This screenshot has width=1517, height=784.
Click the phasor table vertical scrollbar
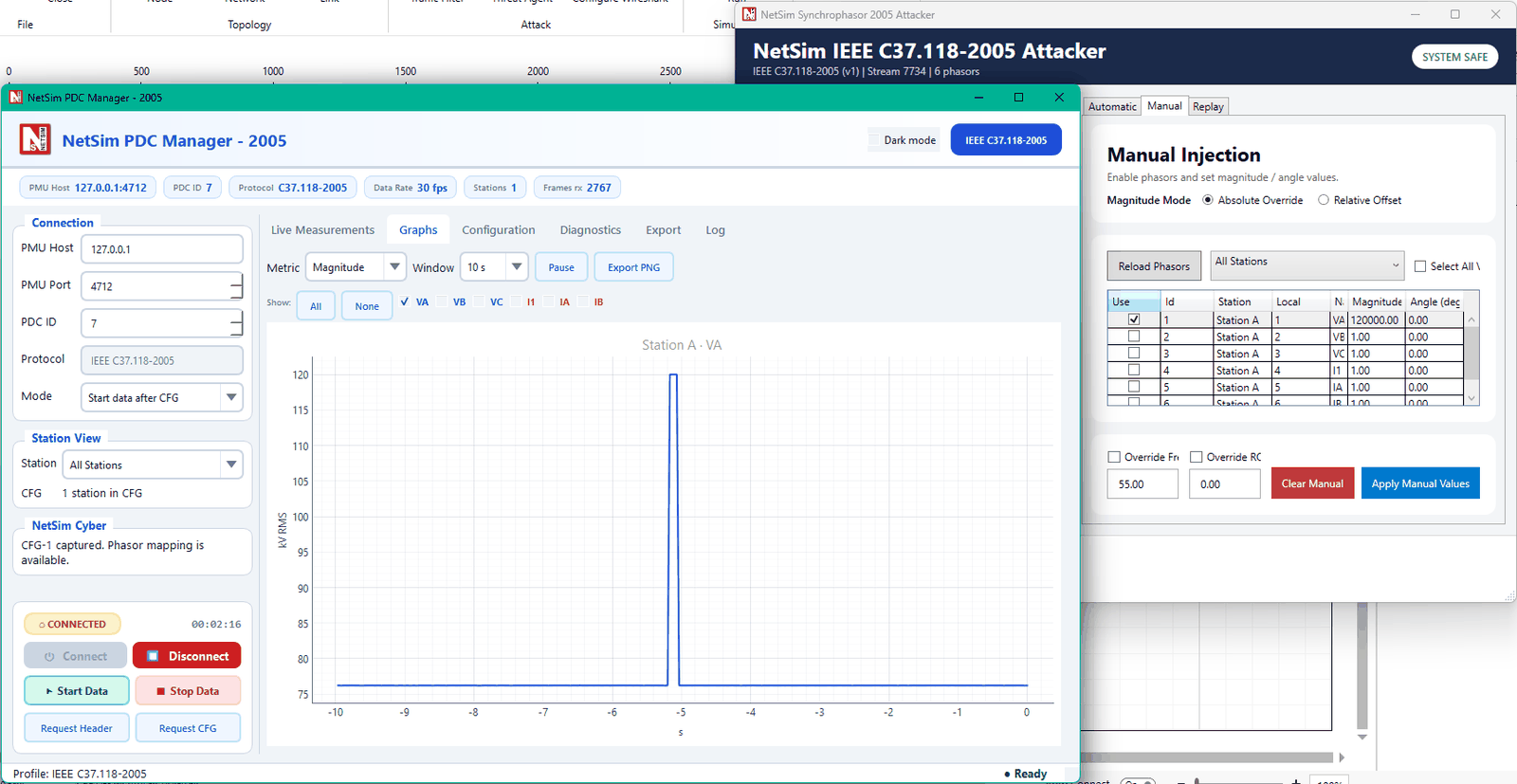click(x=1471, y=358)
